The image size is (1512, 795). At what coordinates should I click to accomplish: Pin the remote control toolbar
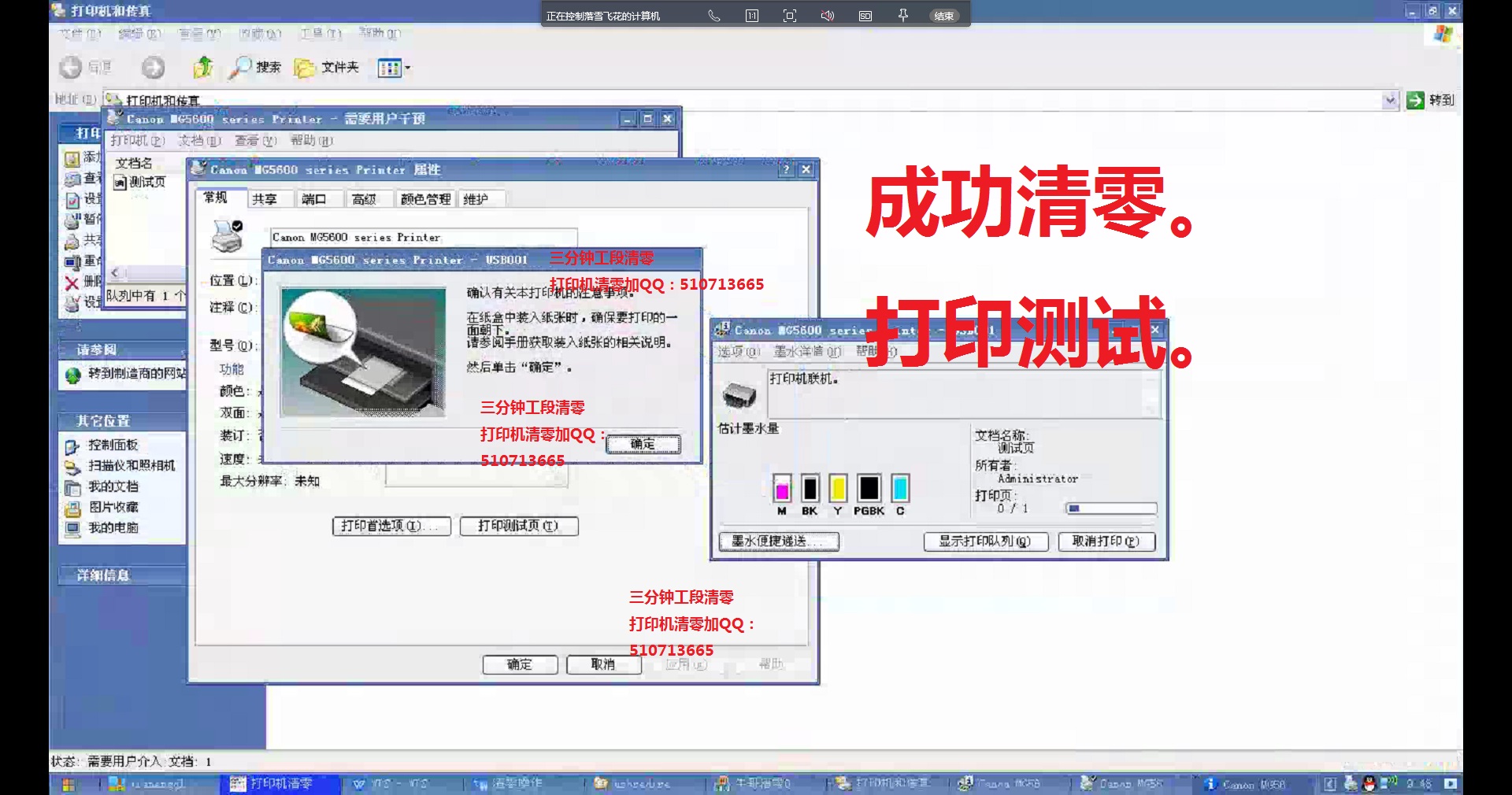[903, 16]
